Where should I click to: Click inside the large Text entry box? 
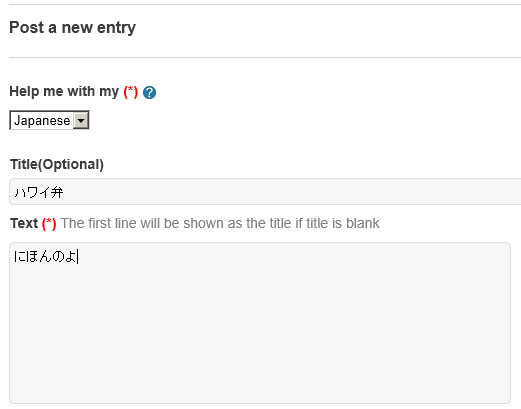[x=260, y=323]
